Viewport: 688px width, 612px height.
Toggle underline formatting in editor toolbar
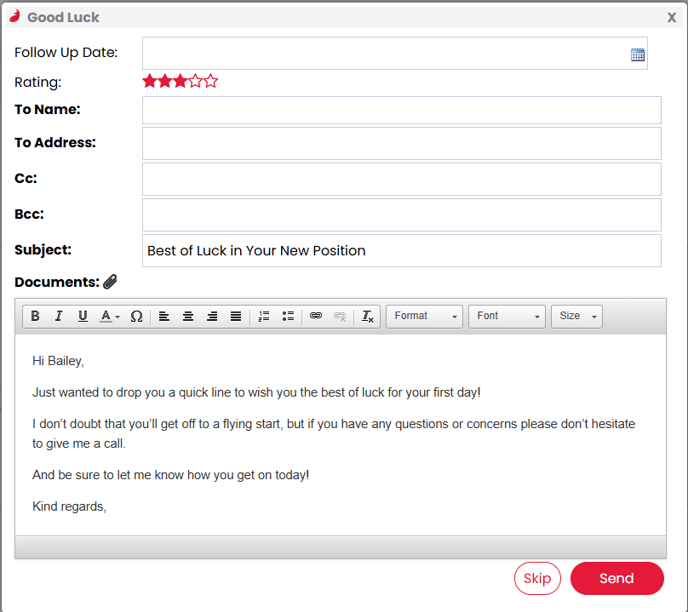(x=82, y=316)
